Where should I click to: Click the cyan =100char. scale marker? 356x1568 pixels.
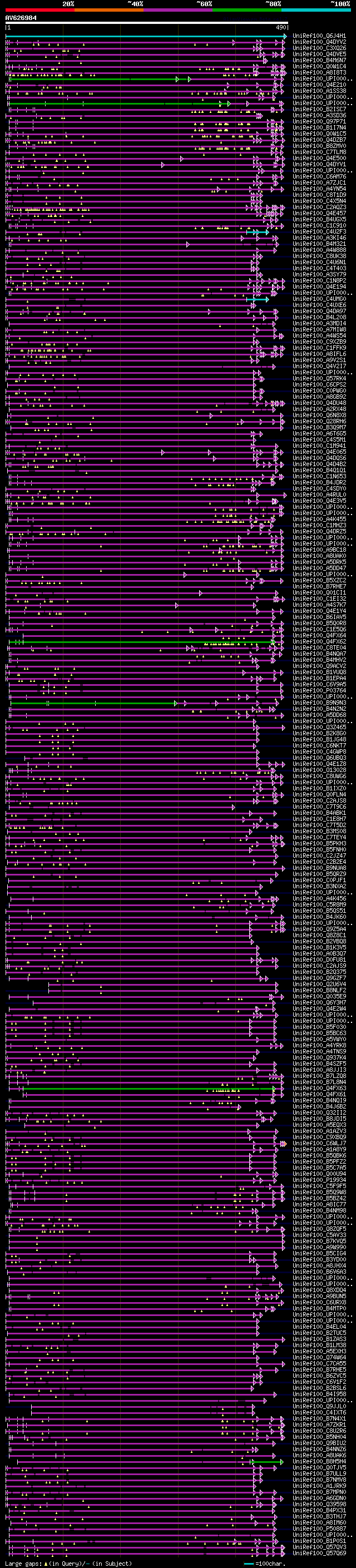248,1564
